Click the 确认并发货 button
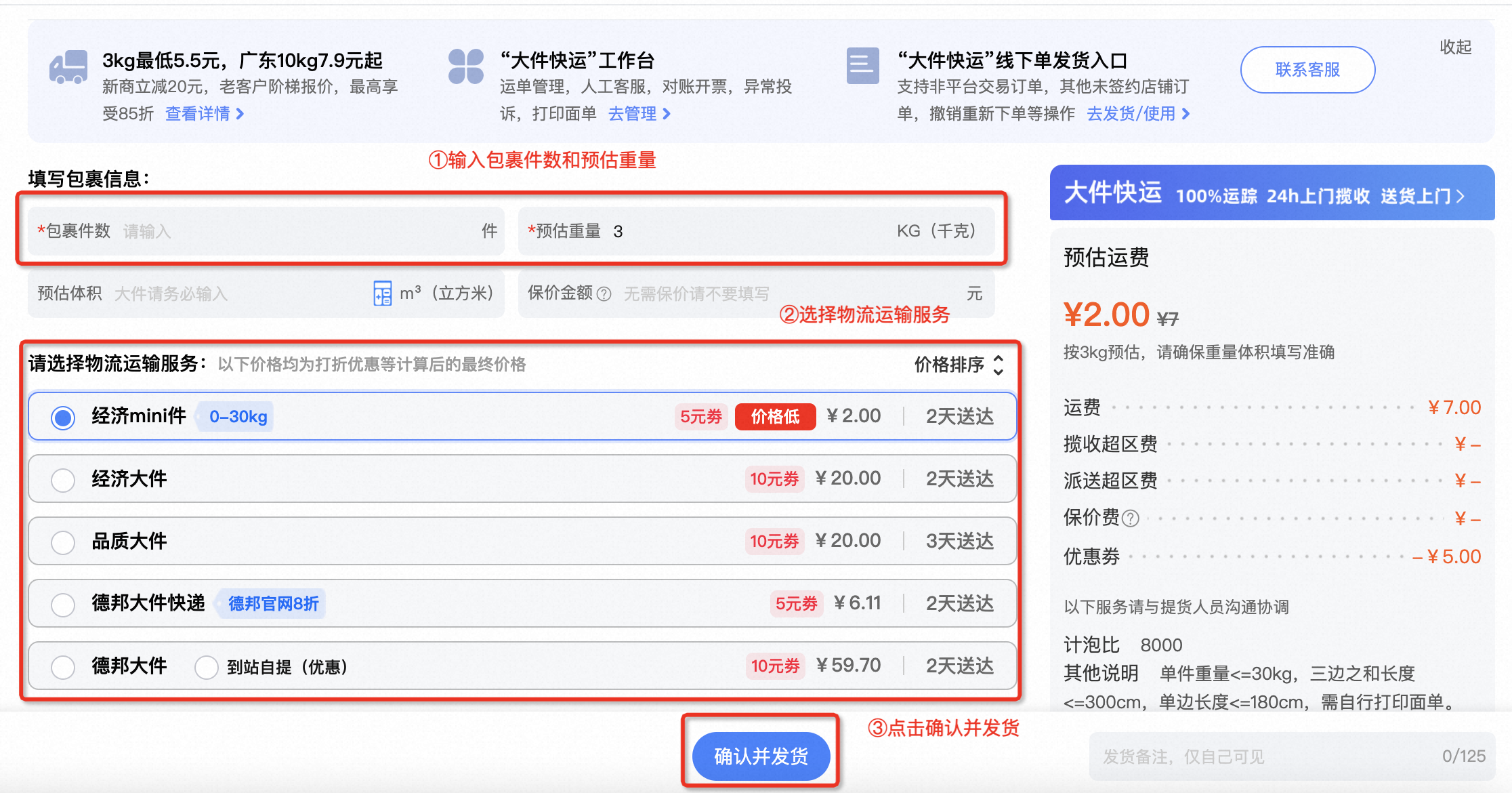 click(x=761, y=756)
